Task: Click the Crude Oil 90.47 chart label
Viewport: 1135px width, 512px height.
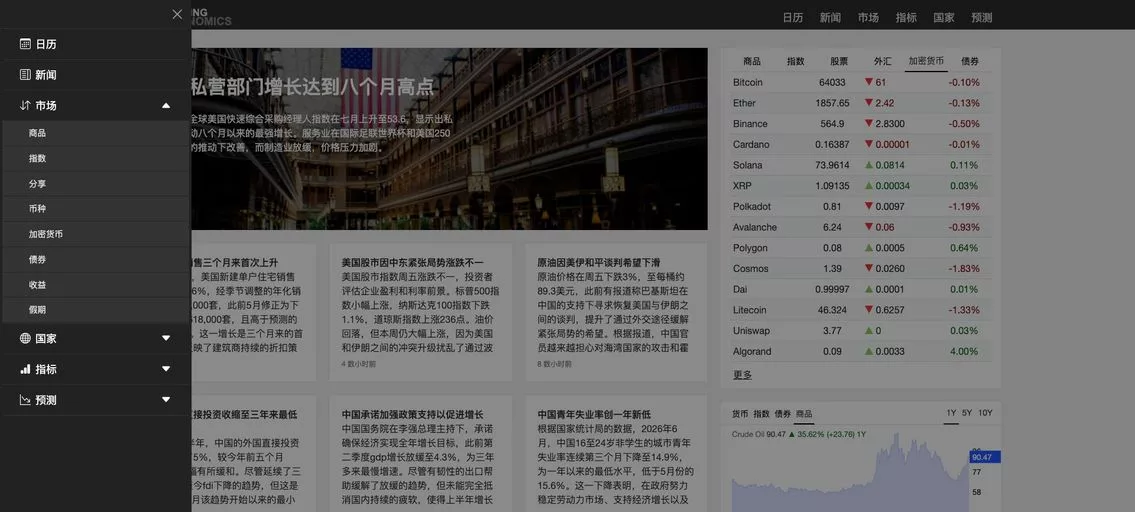Action: tap(759, 434)
